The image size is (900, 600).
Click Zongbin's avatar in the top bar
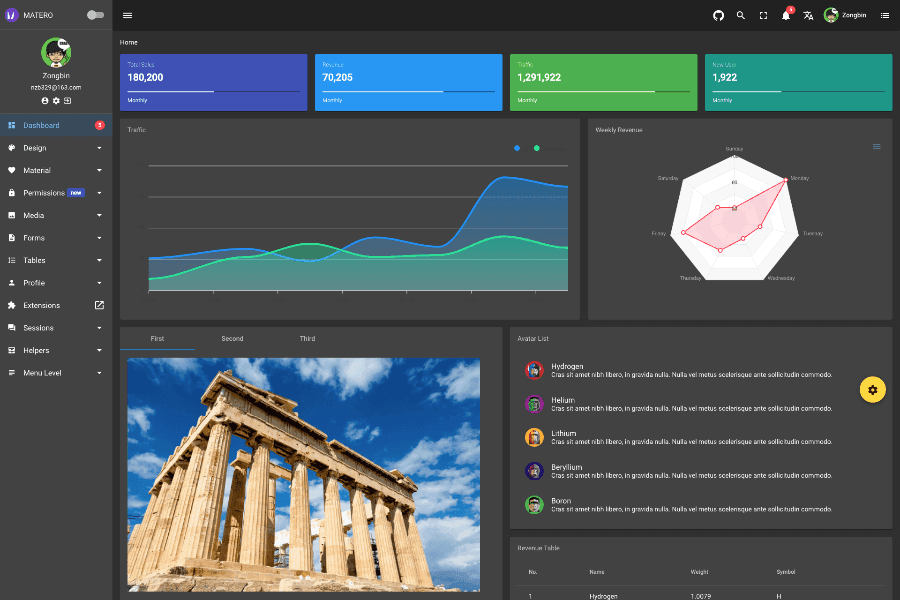[x=831, y=15]
